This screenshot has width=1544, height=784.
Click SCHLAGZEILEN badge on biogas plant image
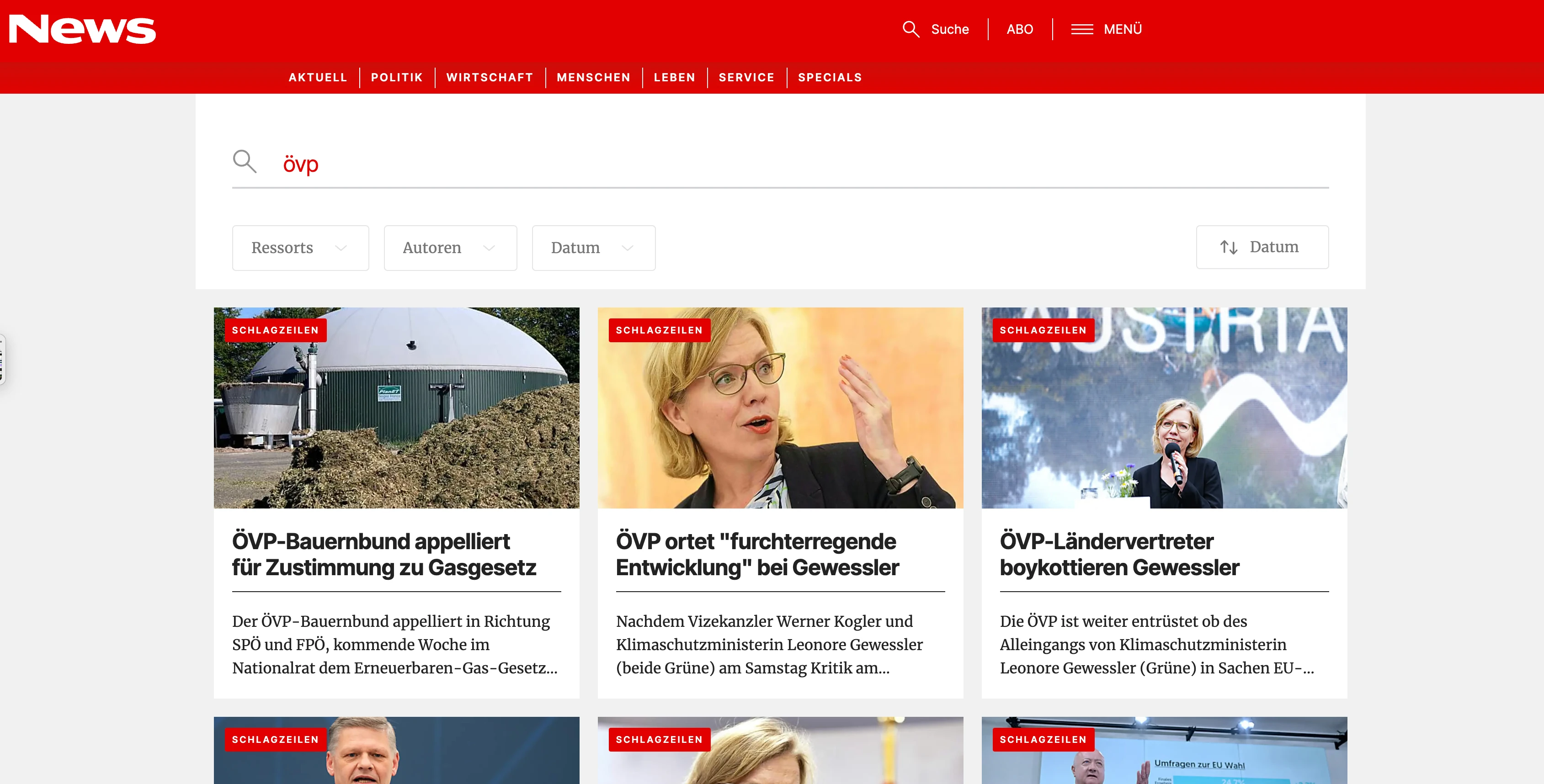click(275, 330)
